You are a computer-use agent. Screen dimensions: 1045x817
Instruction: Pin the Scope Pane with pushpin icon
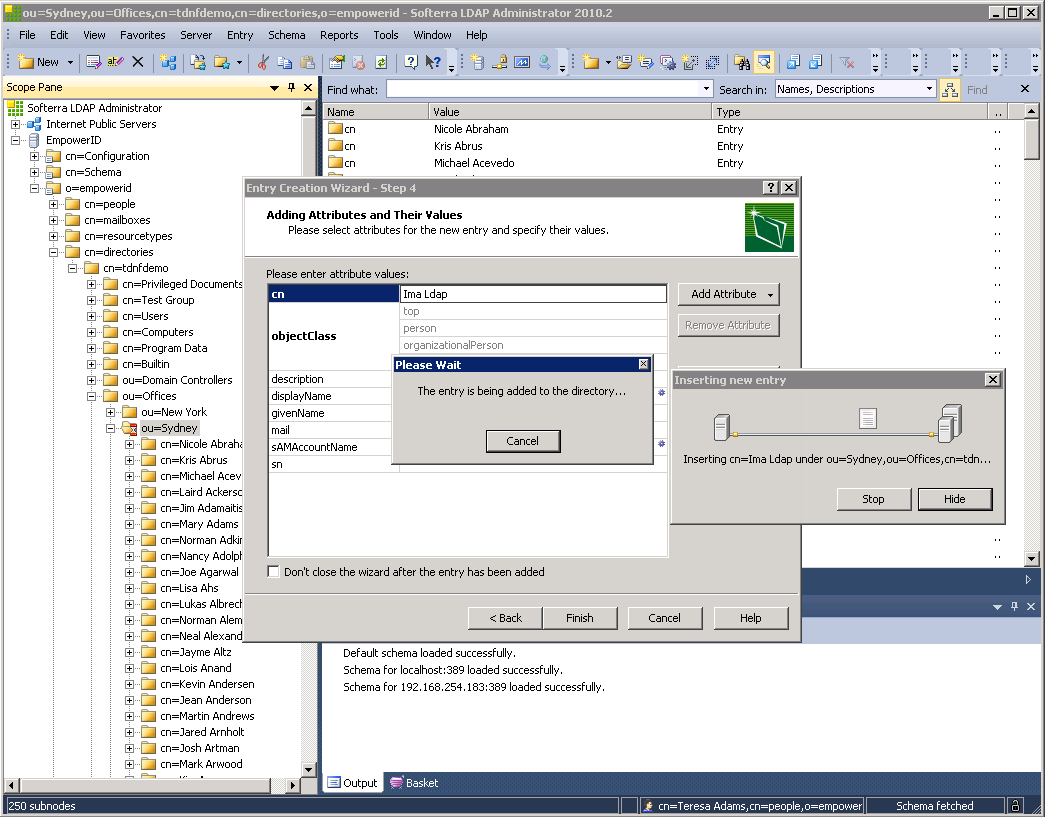(291, 88)
